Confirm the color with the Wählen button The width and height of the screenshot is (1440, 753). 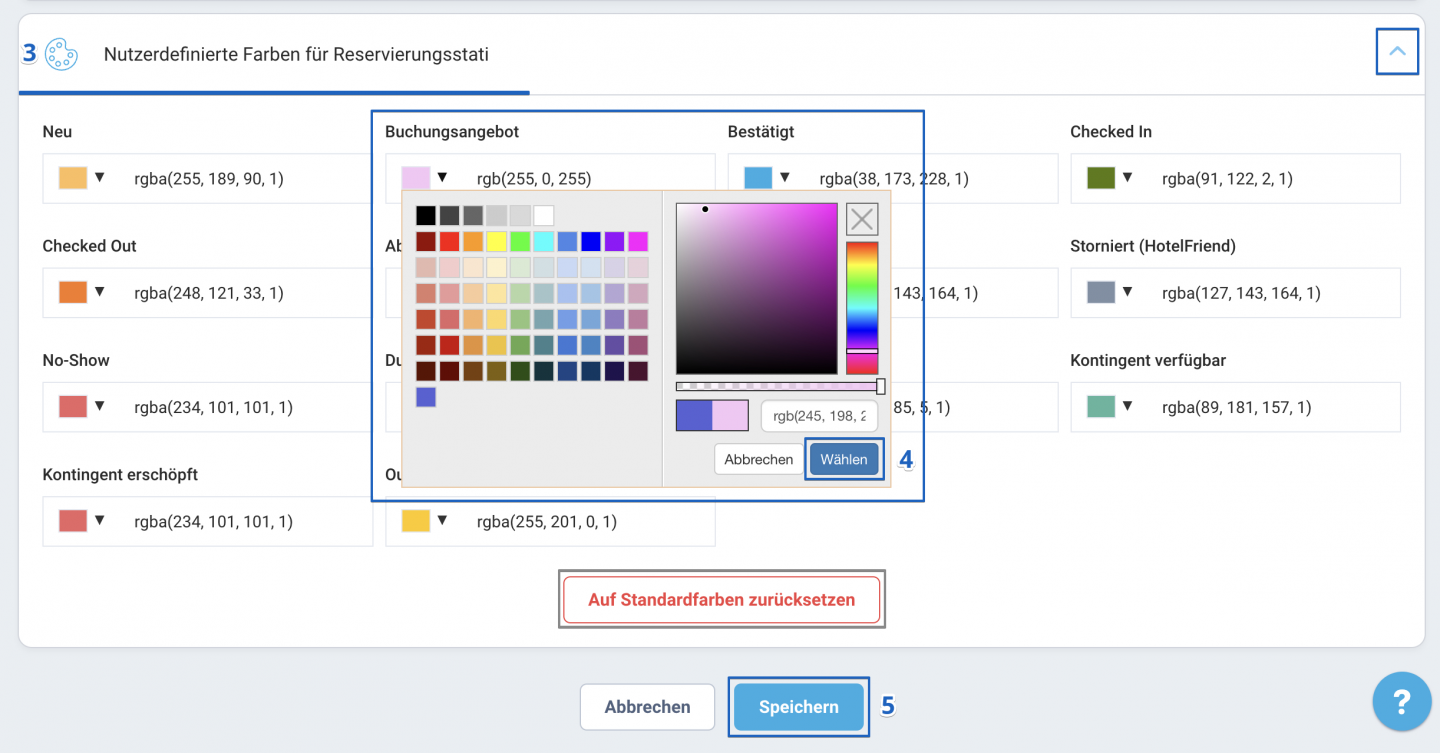pyautogui.click(x=844, y=460)
